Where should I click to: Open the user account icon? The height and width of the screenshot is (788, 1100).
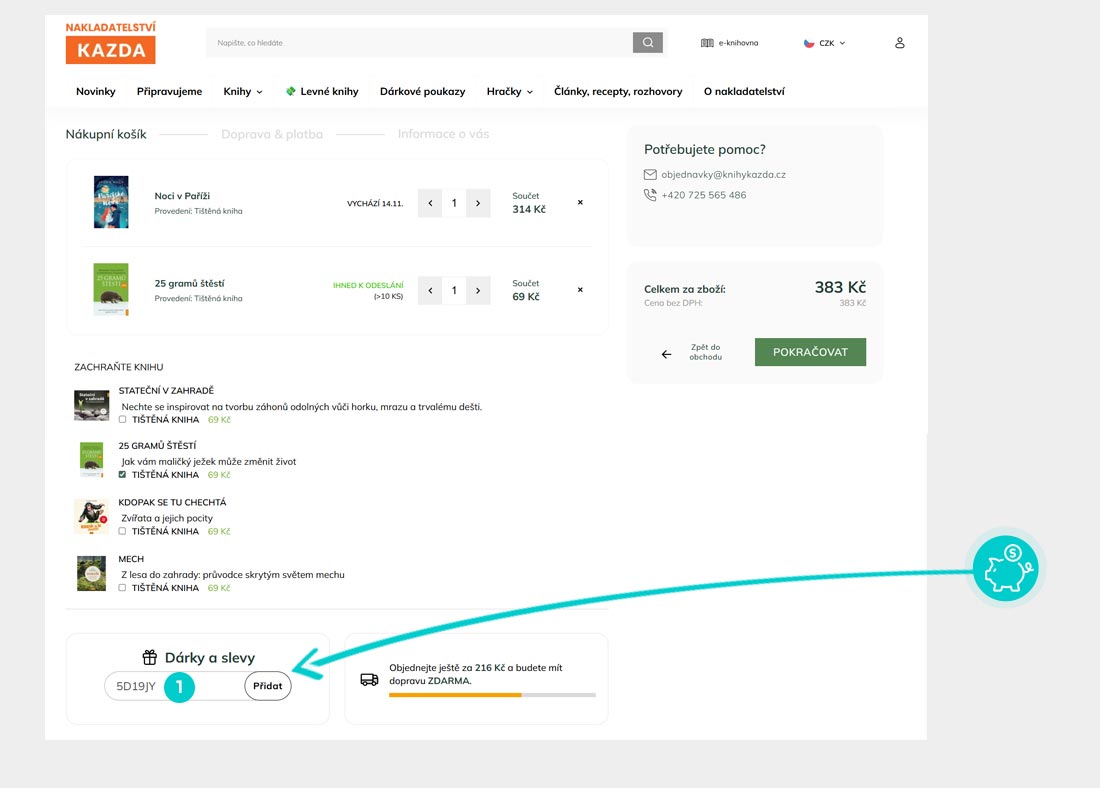click(899, 43)
